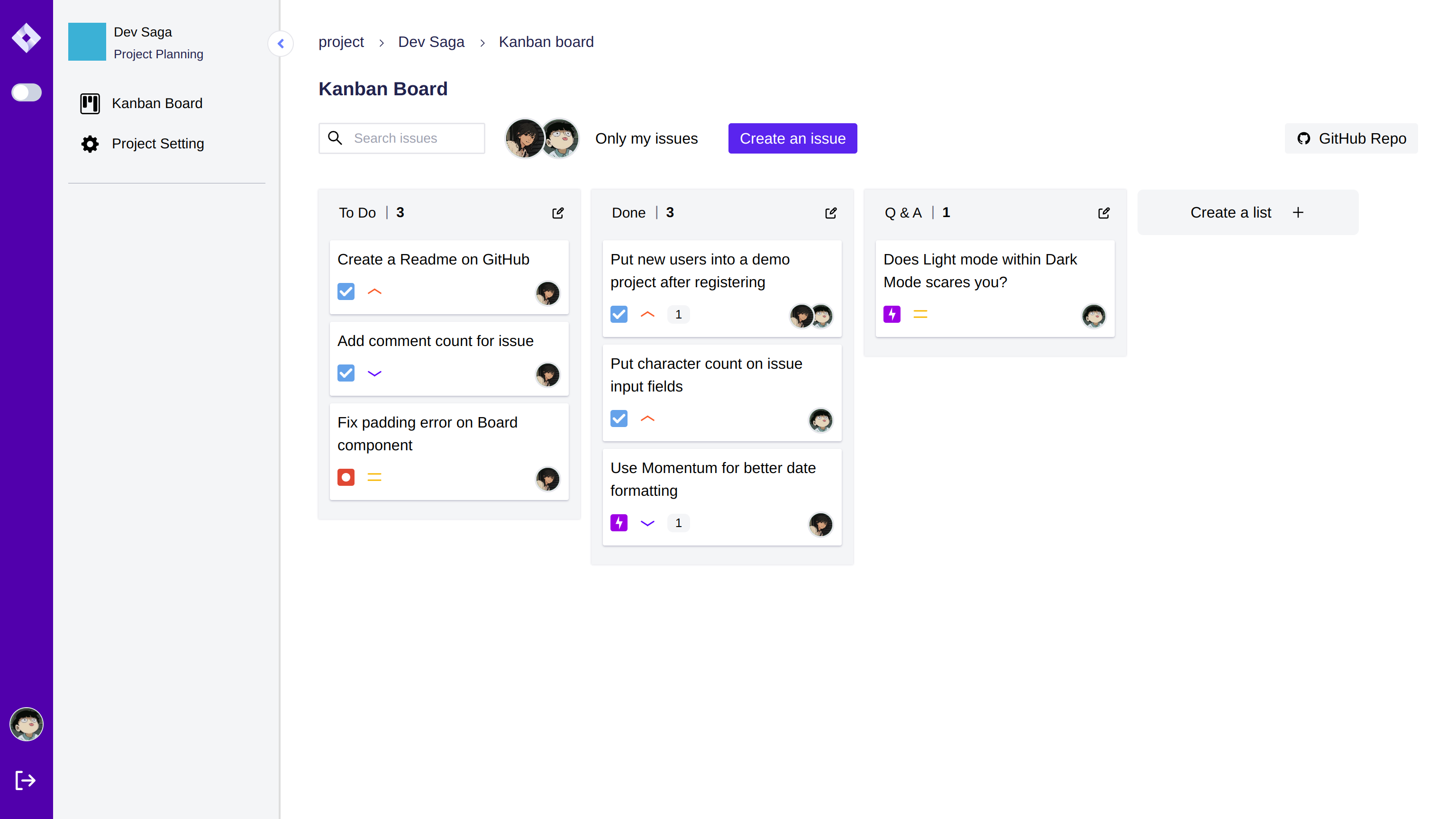Click the Dev Saga diamond logo icon
The image size is (1456, 819).
(27, 38)
